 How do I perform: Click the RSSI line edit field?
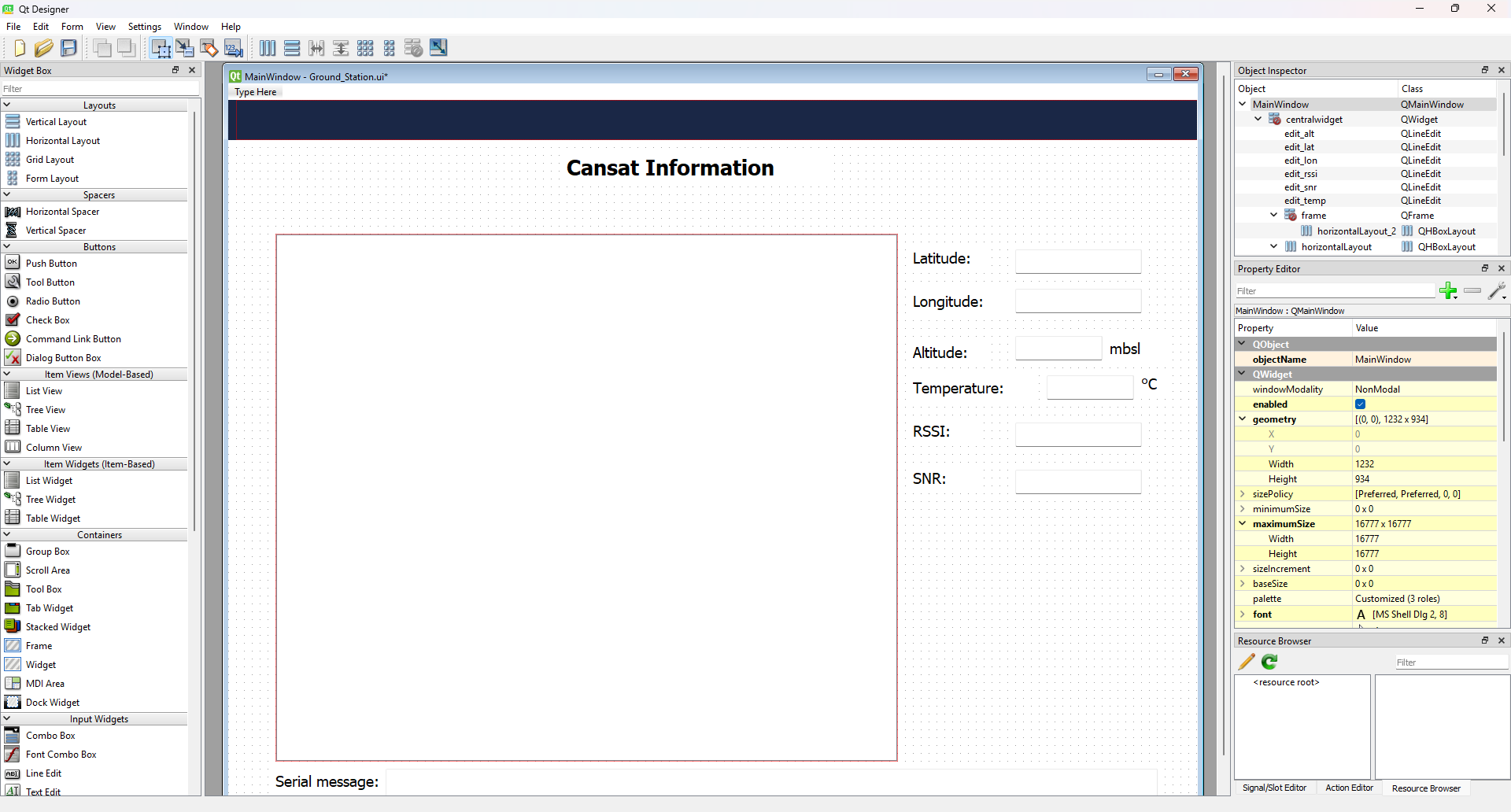click(1078, 435)
